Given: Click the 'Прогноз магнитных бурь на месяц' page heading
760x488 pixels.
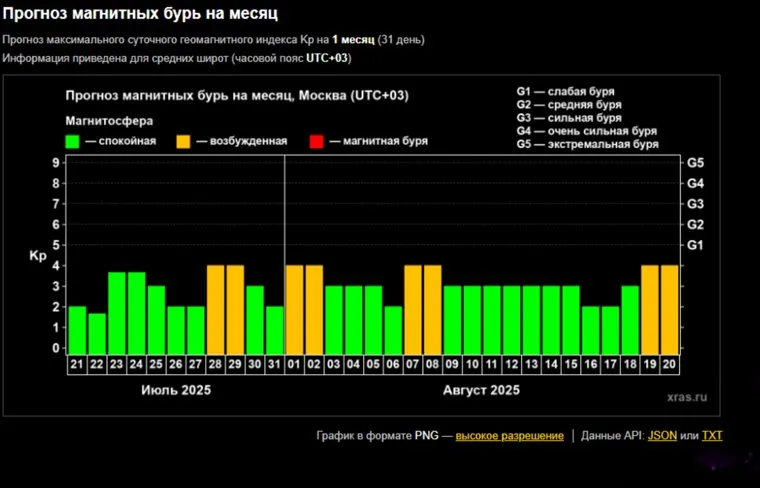Looking at the screenshot, I should 139,14.
